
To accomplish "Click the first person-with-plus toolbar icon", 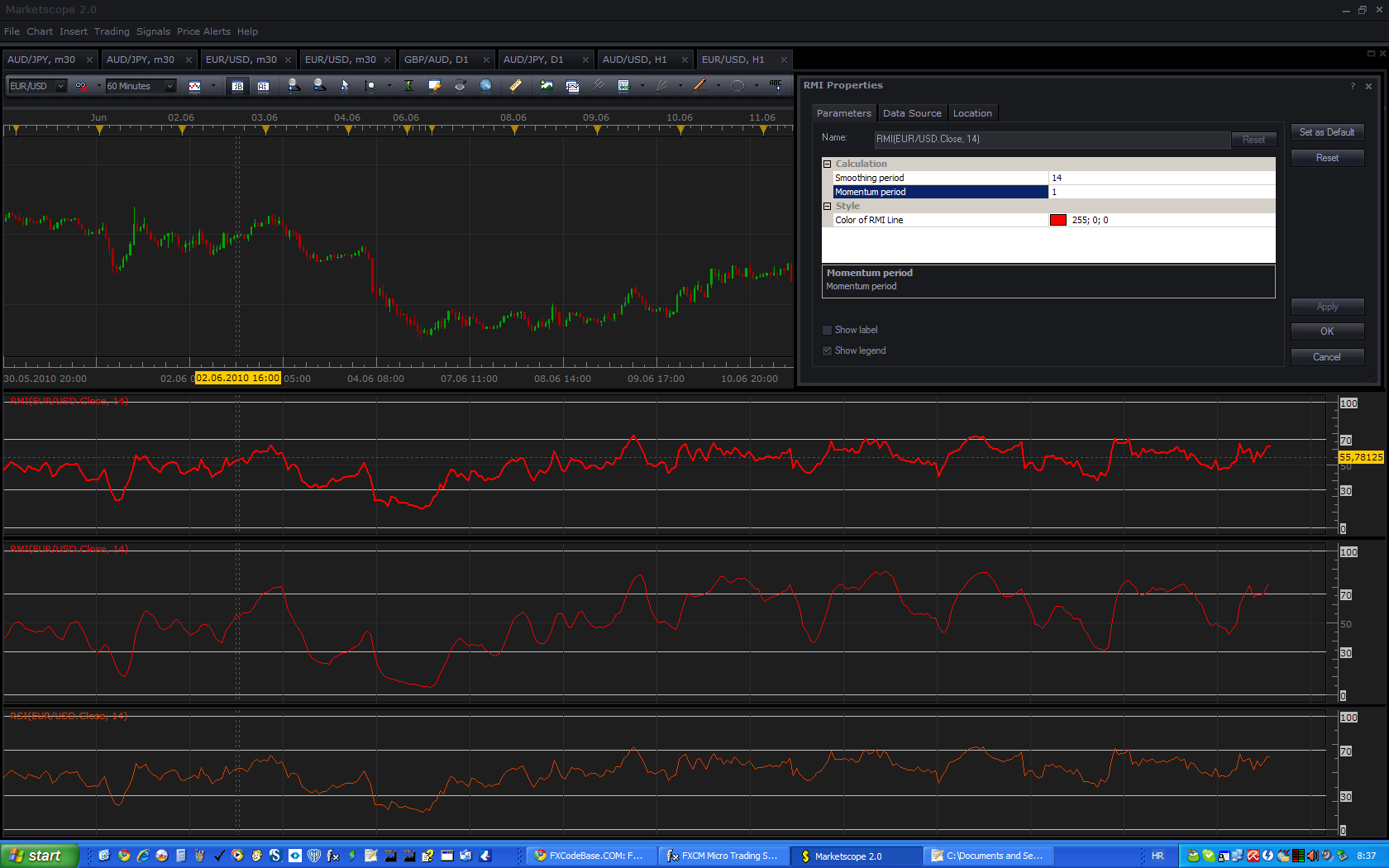I will click(x=294, y=86).
